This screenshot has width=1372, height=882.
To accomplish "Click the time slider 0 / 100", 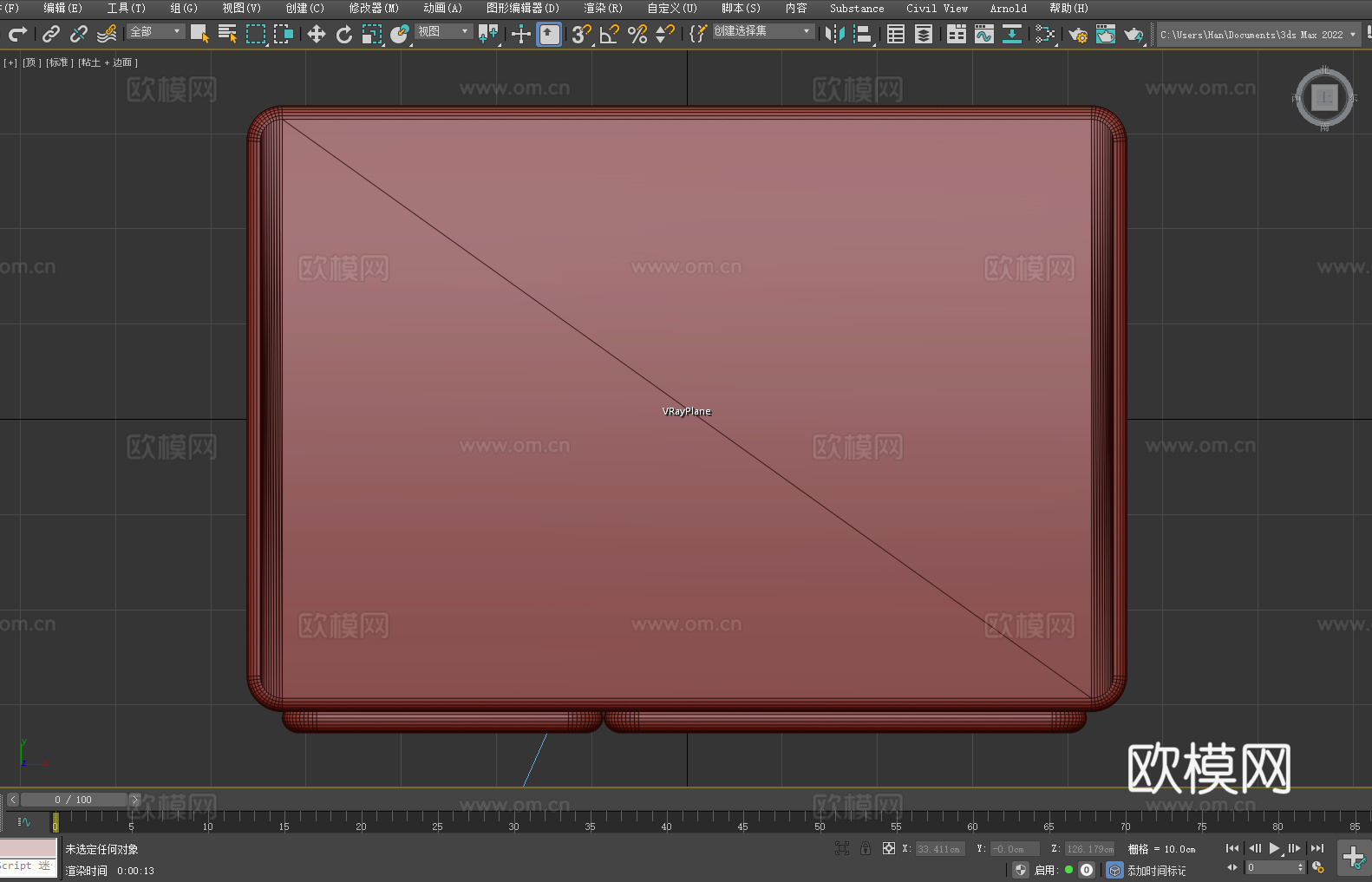I will (x=74, y=800).
